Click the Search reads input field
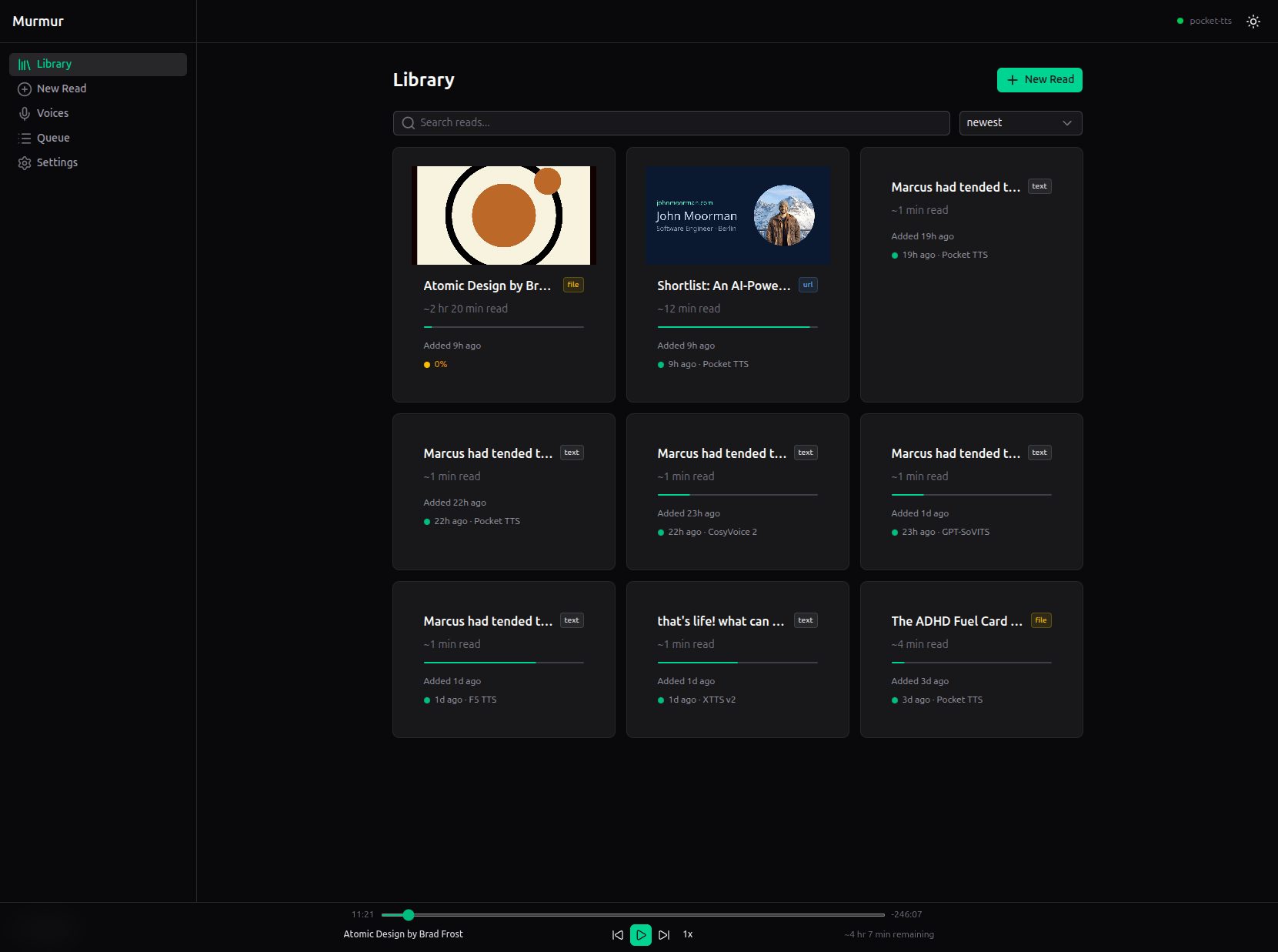The width and height of the screenshot is (1278, 952). click(x=677, y=123)
